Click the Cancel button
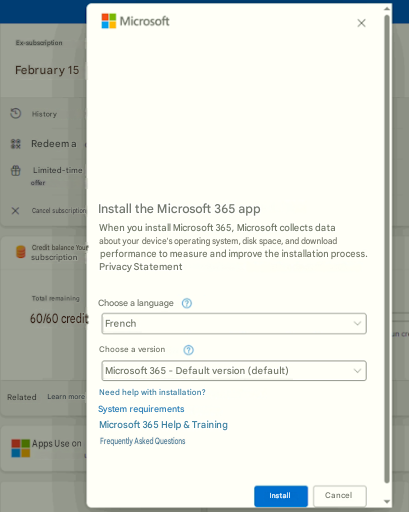This screenshot has width=409, height=512. (340, 496)
